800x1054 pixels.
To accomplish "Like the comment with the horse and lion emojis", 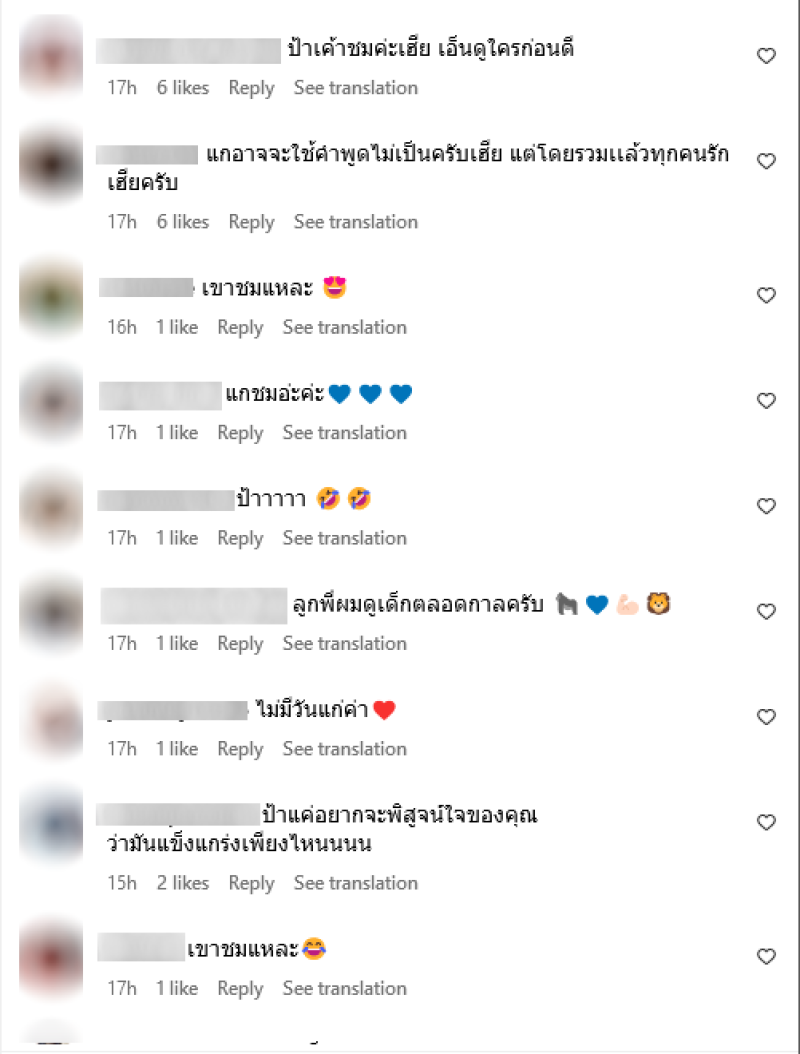I will pos(766,612).
